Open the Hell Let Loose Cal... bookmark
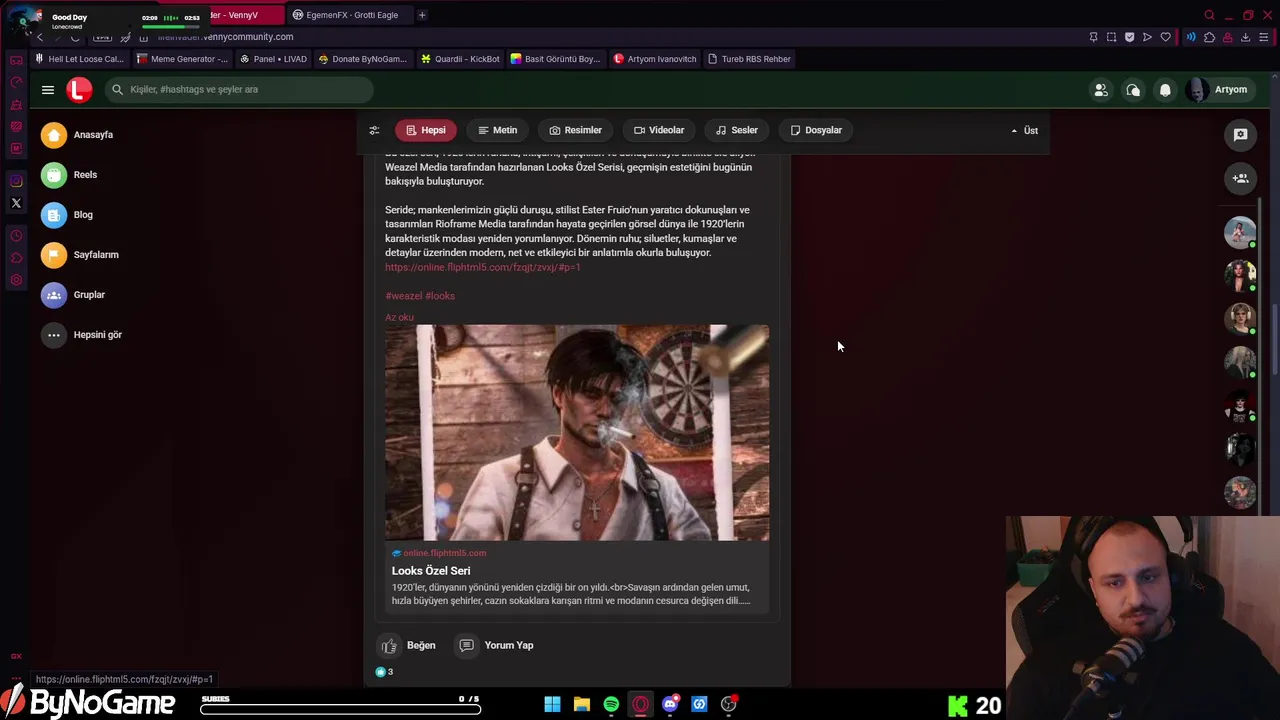Screen dimensions: 1280x720 [x=79, y=59]
